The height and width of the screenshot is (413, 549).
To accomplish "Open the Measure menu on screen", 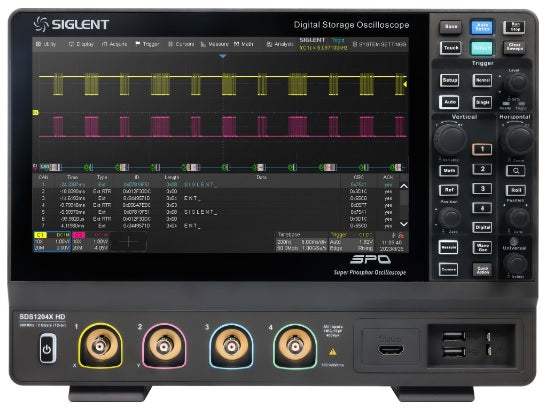I will click(x=214, y=44).
